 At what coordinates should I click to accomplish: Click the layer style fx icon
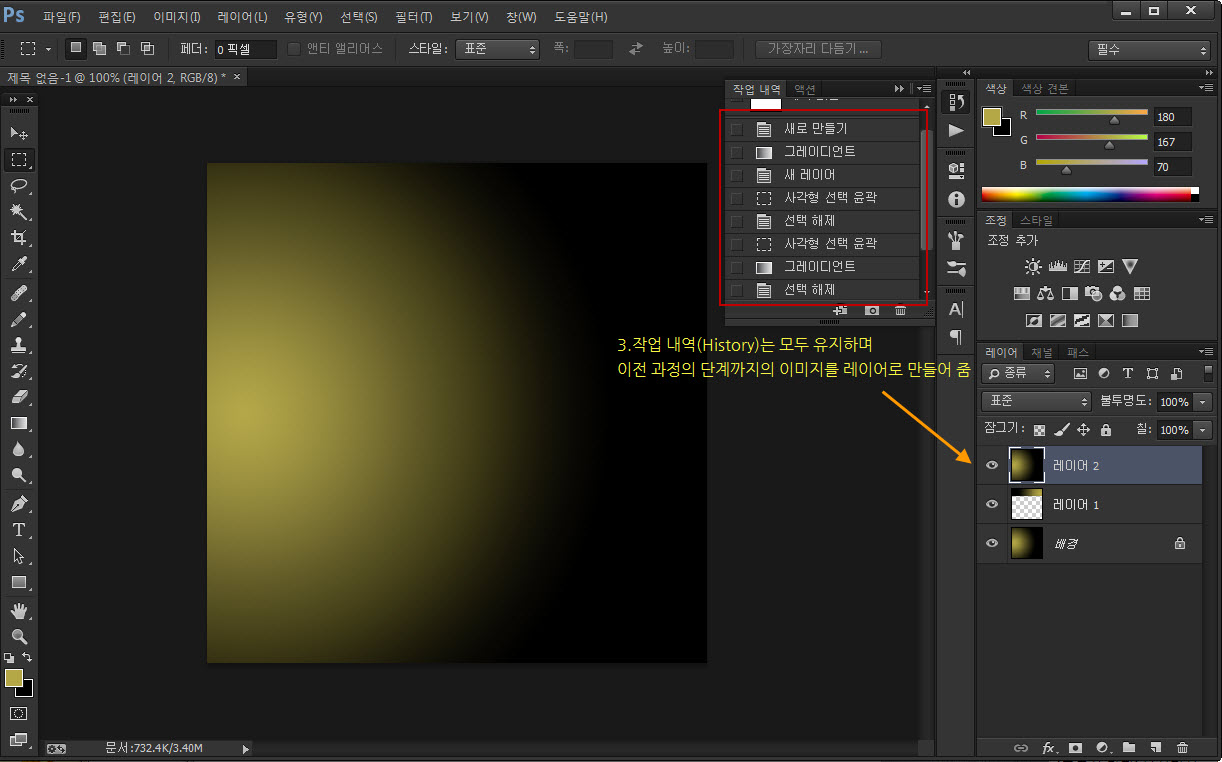click(1049, 747)
